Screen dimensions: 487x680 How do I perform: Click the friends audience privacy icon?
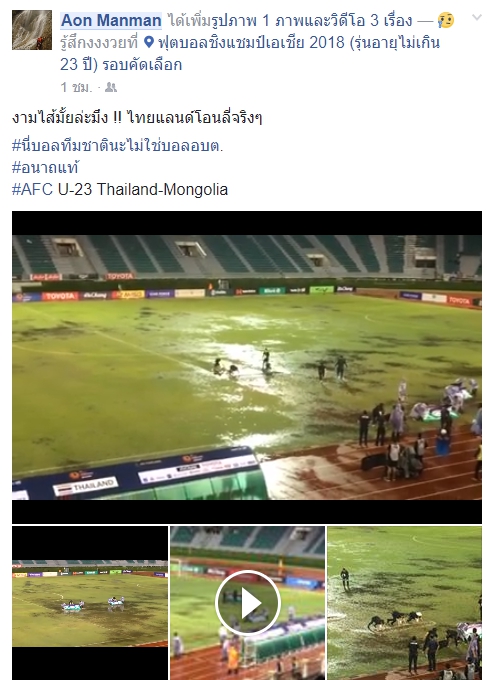pyautogui.click(x=111, y=88)
